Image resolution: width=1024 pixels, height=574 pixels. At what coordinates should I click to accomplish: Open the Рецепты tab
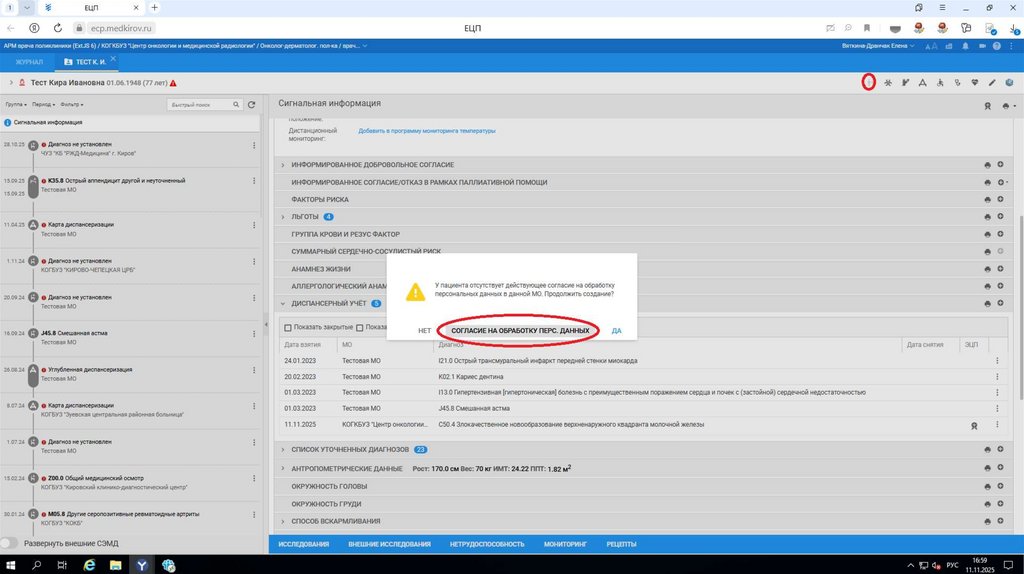[x=621, y=544]
